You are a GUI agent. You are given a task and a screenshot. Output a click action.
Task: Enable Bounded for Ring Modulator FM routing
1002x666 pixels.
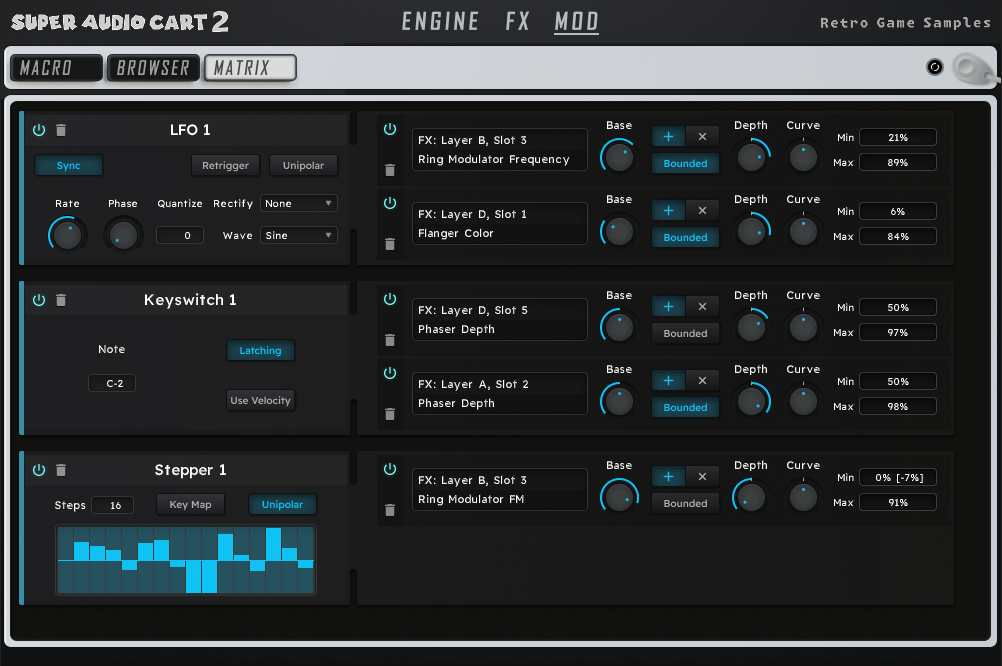click(x=685, y=503)
